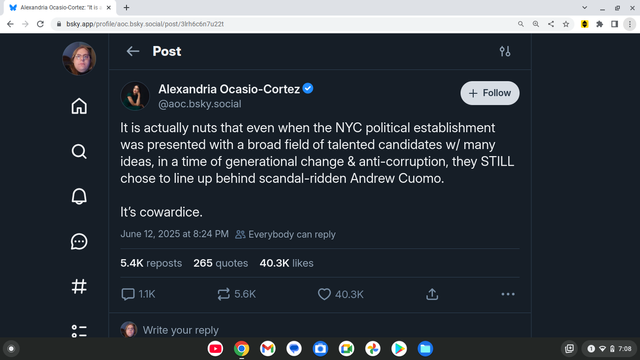Open Notifications bell in sidebar

(79, 196)
